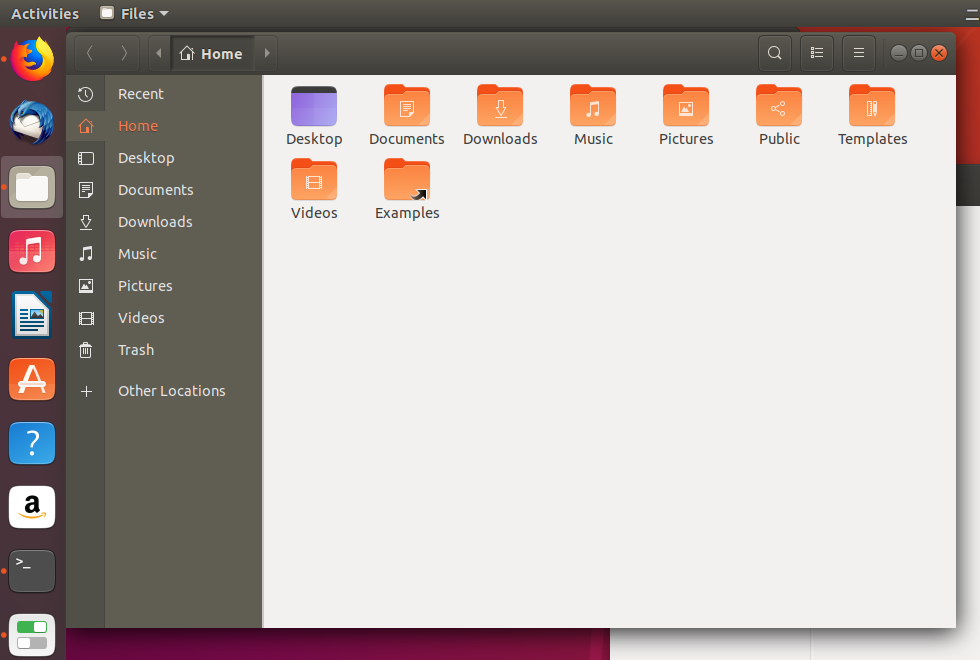Open the Downloads folder icon in file view
980x660 pixels.
500,106
